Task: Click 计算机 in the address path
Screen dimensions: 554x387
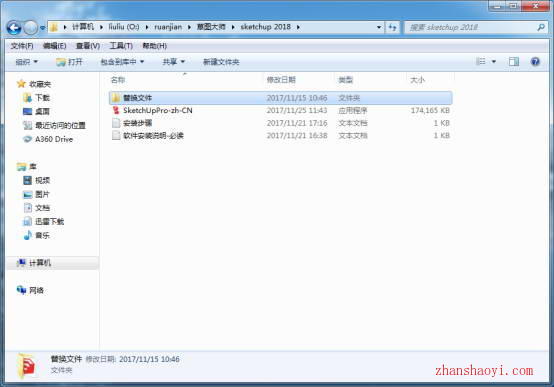Action: pos(83,27)
